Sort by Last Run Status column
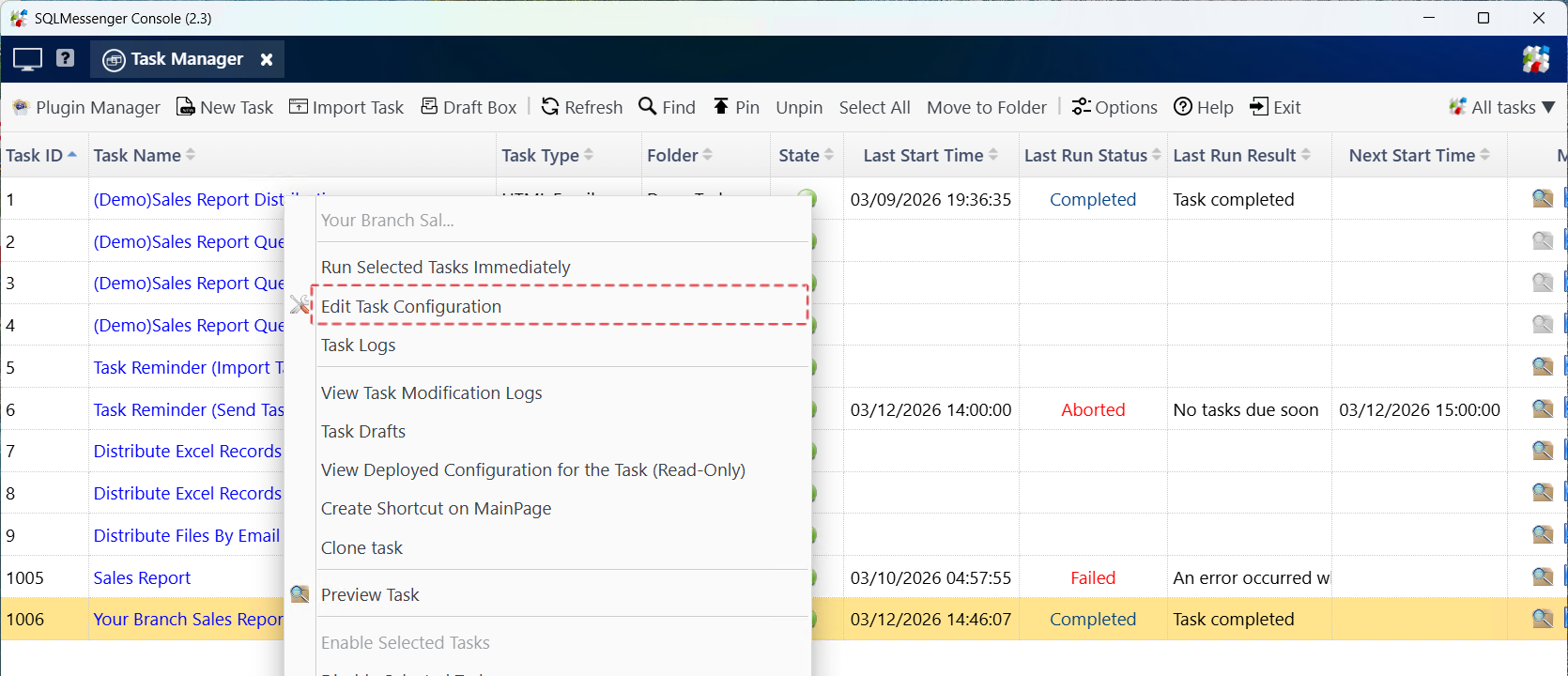1568x676 pixels. [1093, 155]
